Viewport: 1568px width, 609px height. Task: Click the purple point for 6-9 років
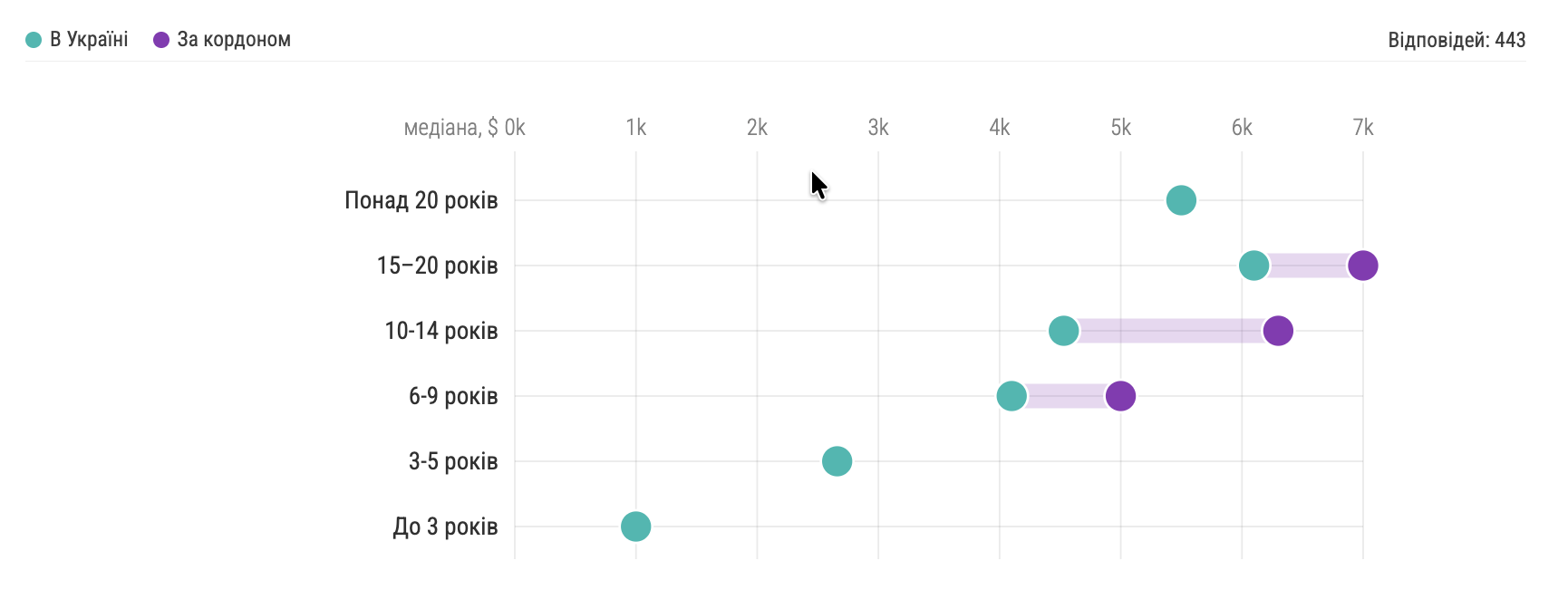(1120, 396)
